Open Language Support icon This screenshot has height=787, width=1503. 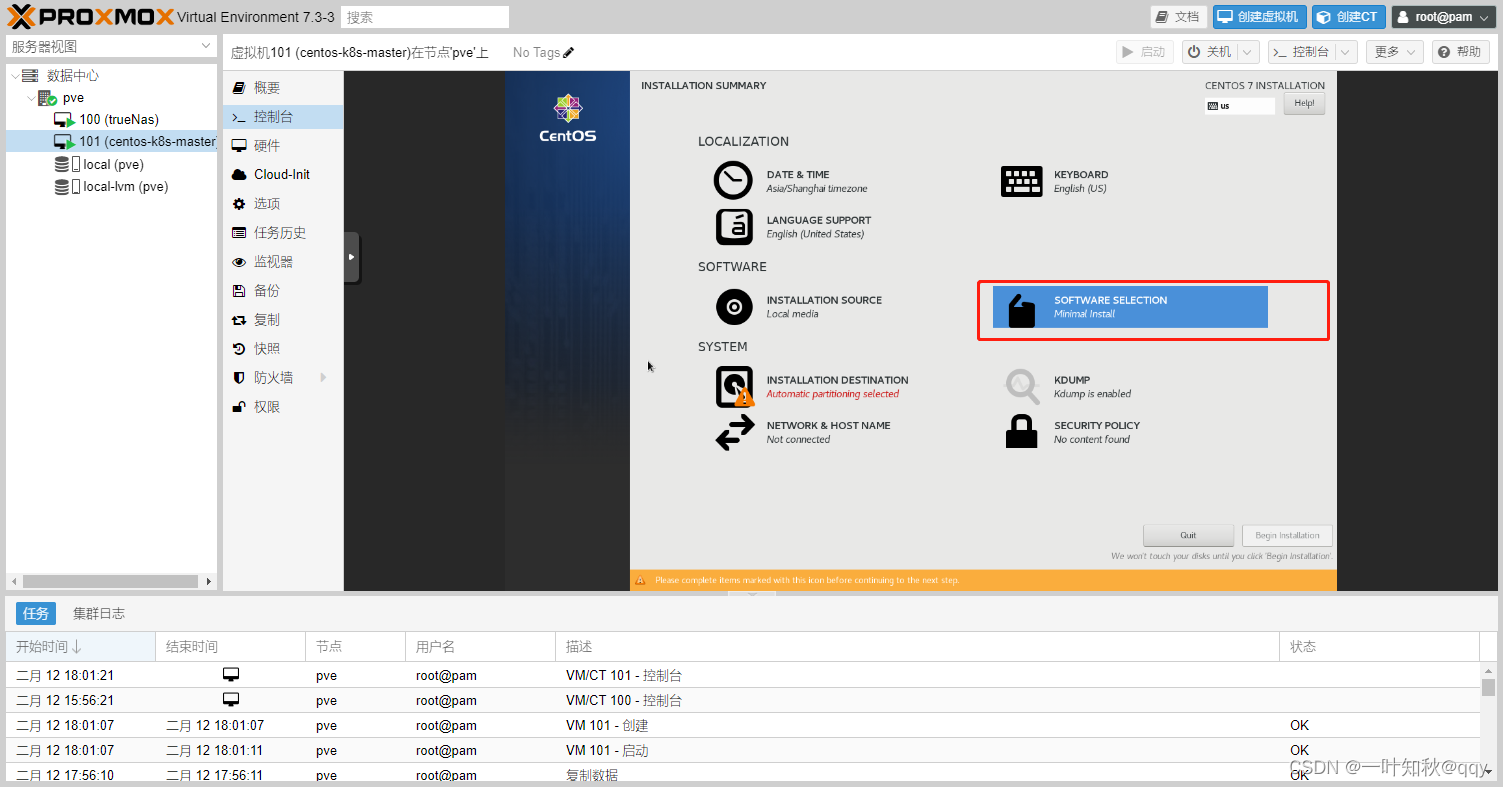click(734, 227)
